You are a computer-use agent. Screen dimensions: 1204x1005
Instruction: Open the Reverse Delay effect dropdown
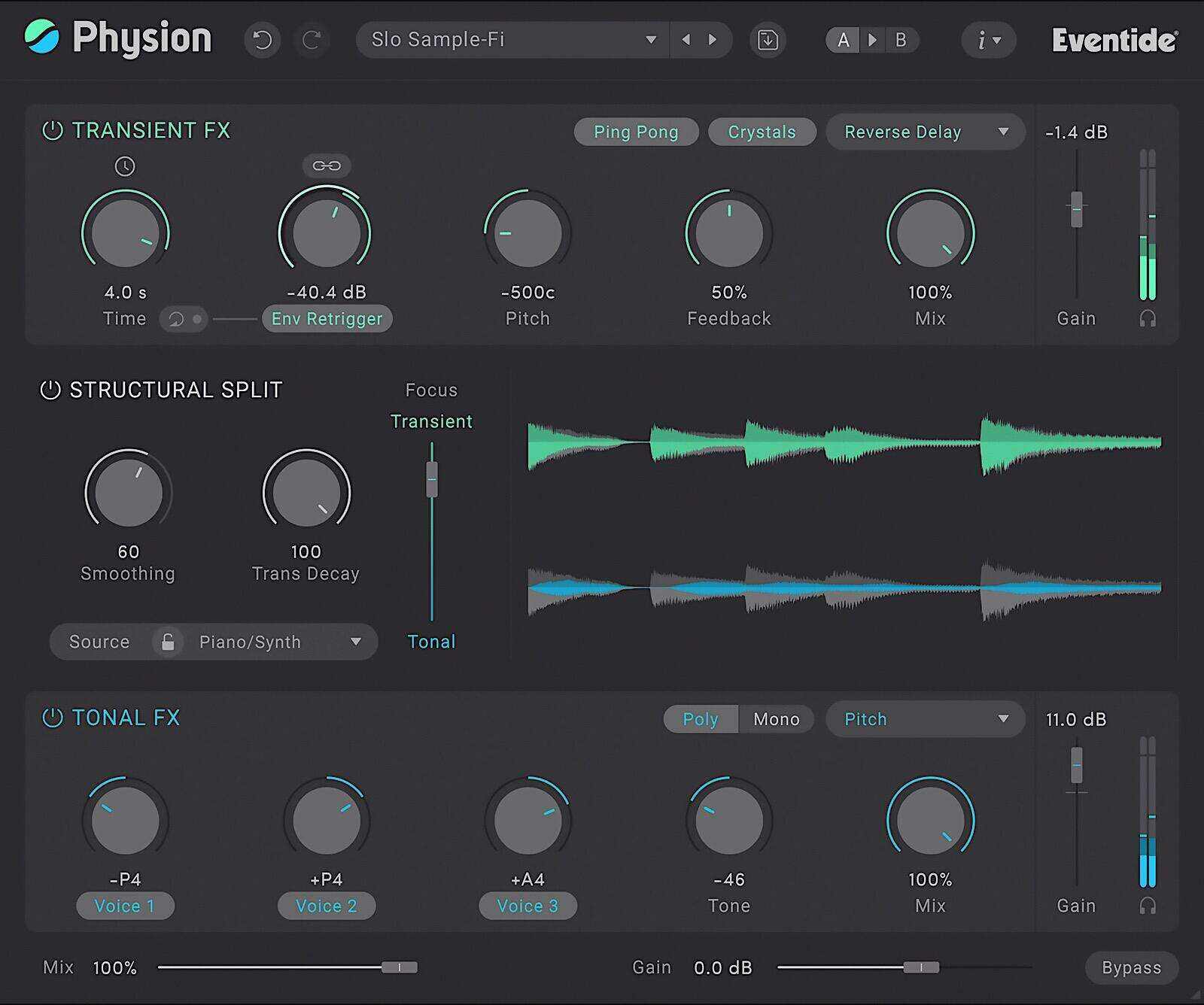click(925, 132)
